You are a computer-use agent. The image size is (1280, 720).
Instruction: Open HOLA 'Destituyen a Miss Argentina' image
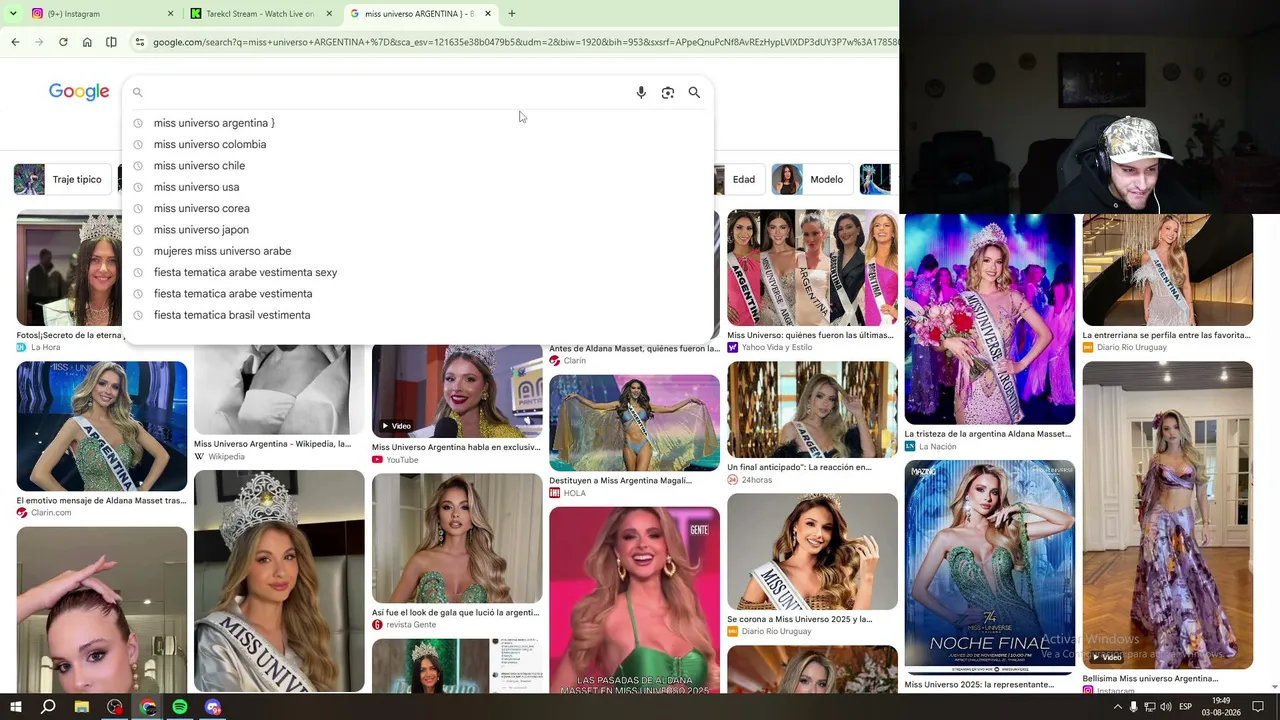(x=634, y=422)
